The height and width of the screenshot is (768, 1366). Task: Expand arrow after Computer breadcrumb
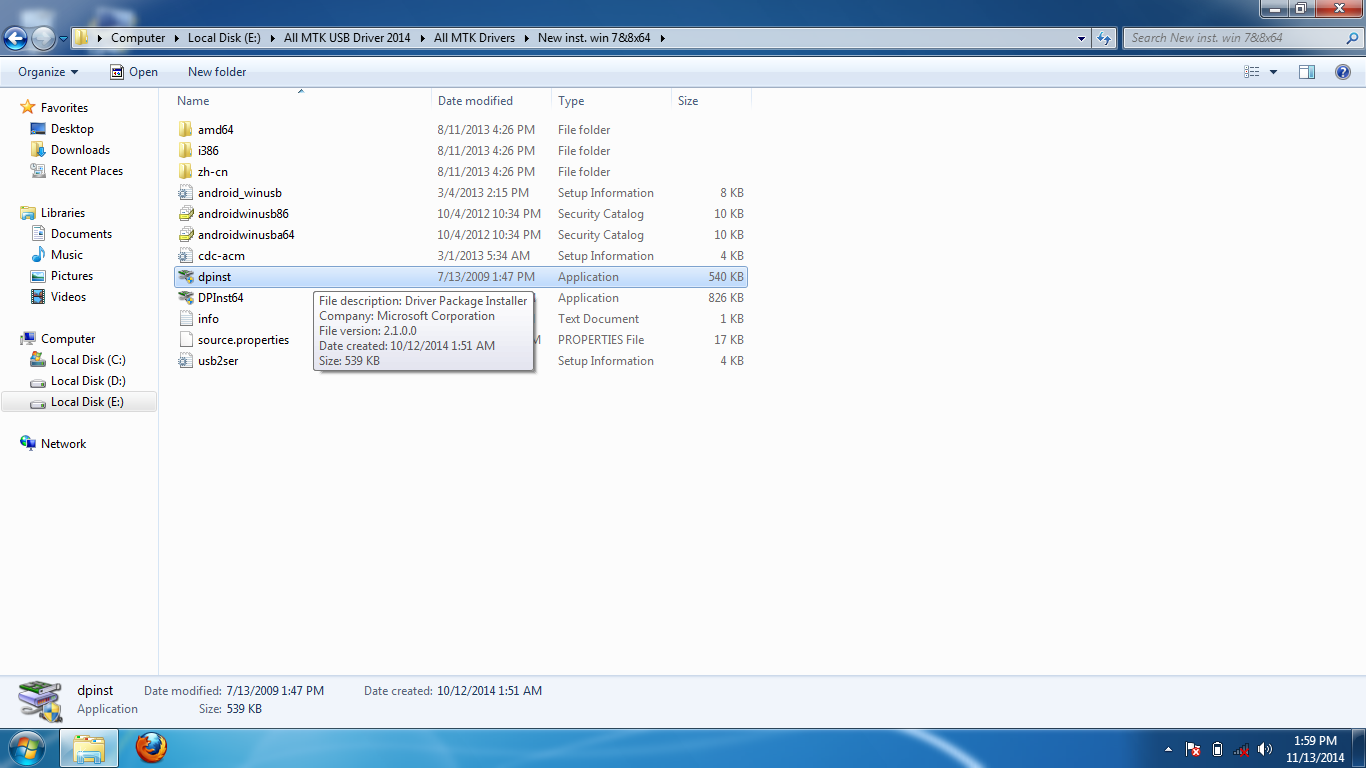(x=176, y=38)
